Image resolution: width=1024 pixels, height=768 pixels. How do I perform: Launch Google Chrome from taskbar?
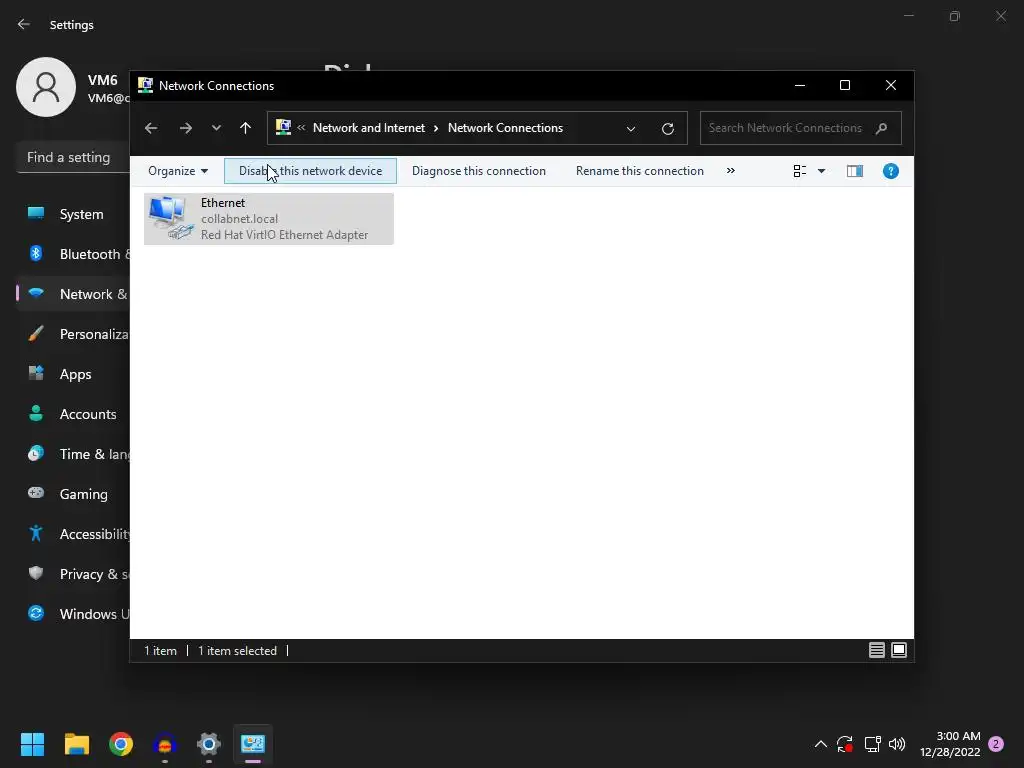pyautogui.click(x=121, y=744)
